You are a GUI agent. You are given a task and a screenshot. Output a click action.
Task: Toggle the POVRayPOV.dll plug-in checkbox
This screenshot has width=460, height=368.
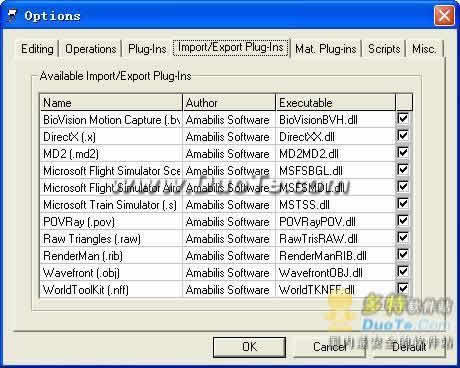coord(403,220)
